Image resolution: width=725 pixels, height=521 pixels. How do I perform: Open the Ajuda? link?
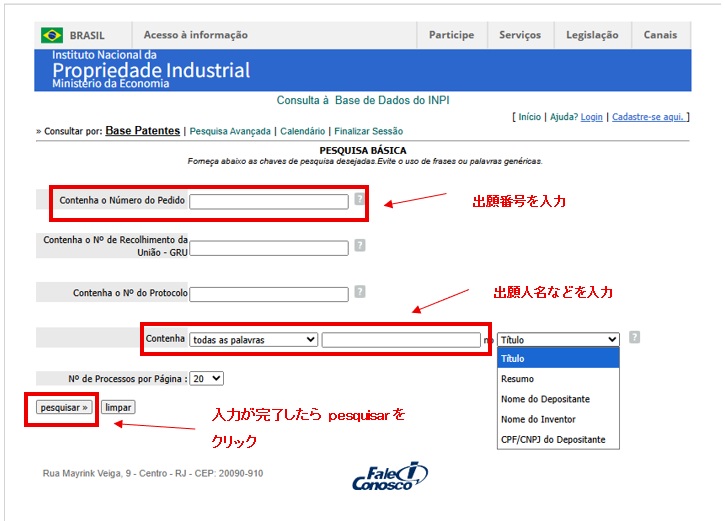(x=564, y=117)
